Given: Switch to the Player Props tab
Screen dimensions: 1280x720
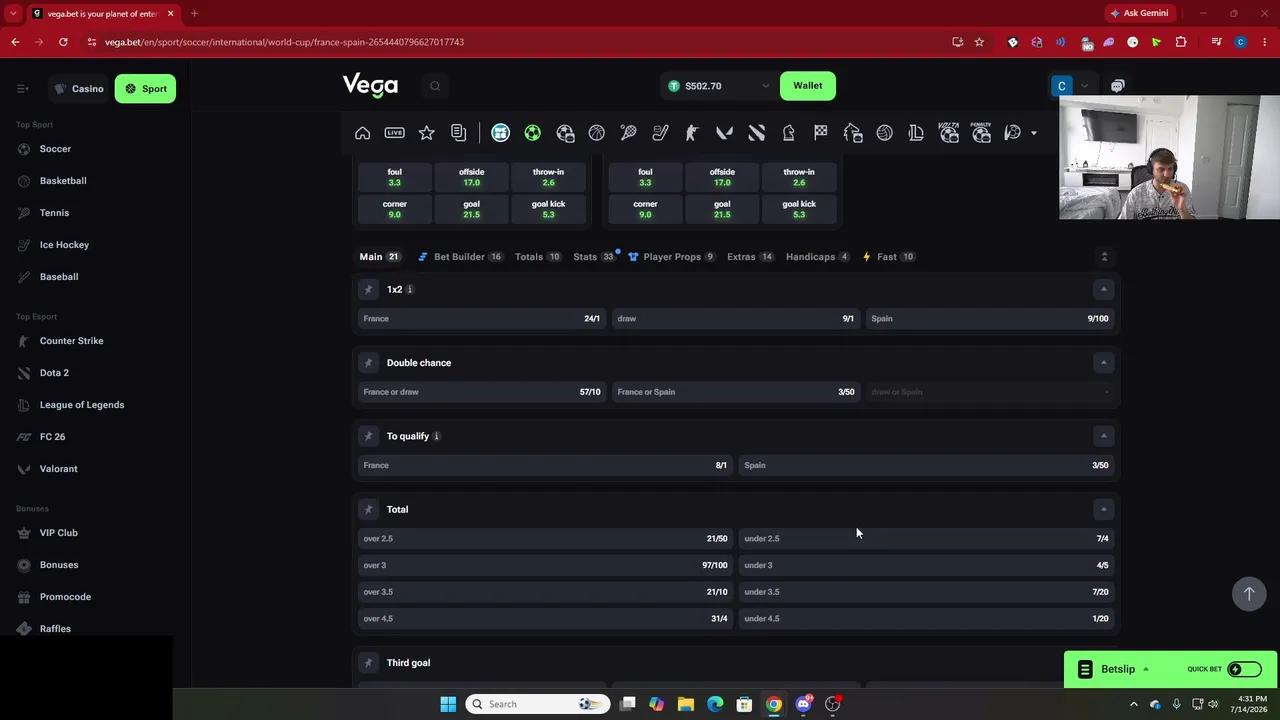Looking at the screenshot, I should coord(671,257).
